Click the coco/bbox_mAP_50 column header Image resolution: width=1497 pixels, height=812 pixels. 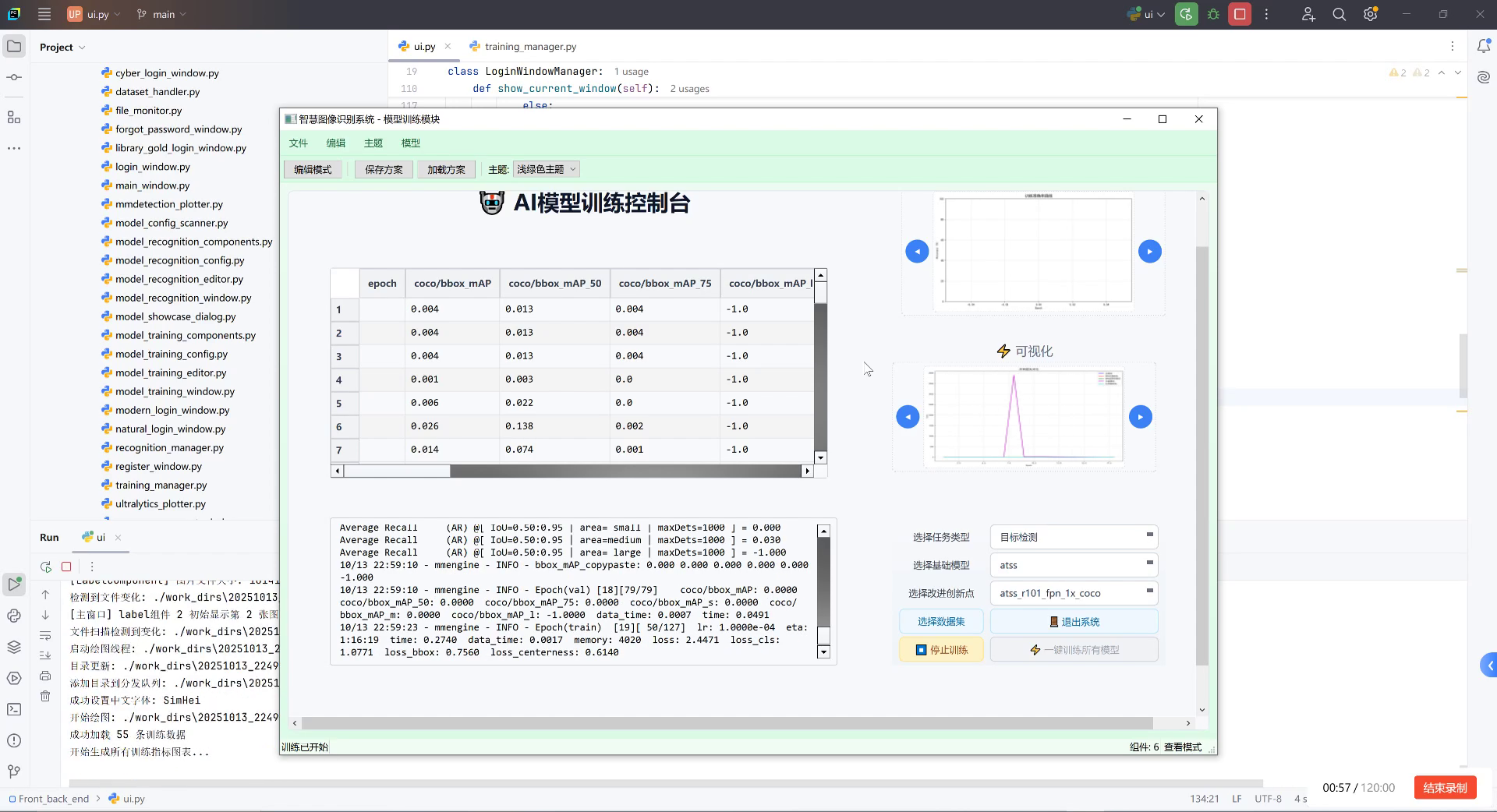(x=555, y=283)
